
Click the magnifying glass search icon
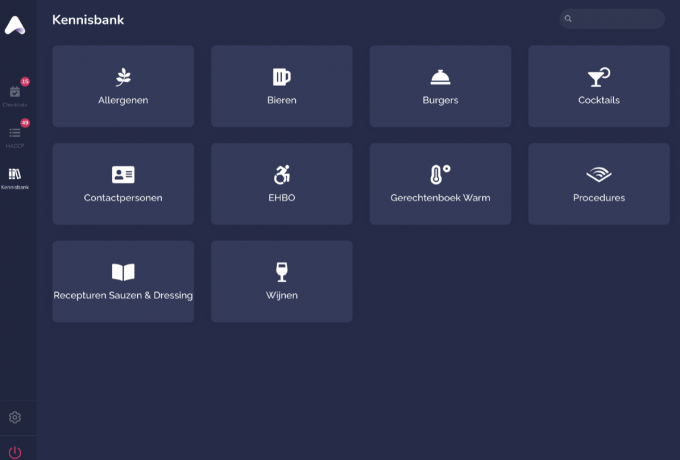point(568,18)
